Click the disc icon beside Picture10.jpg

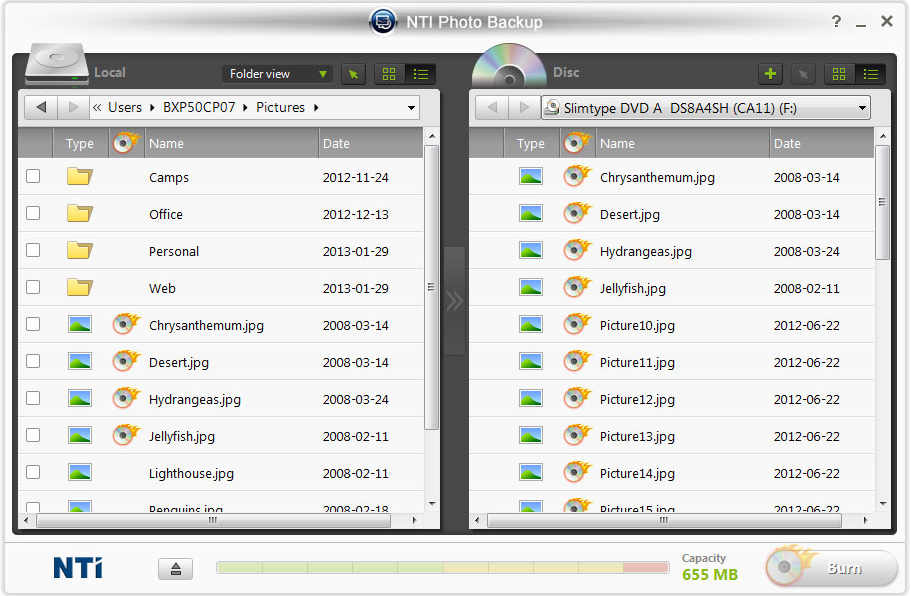[577, 324]
